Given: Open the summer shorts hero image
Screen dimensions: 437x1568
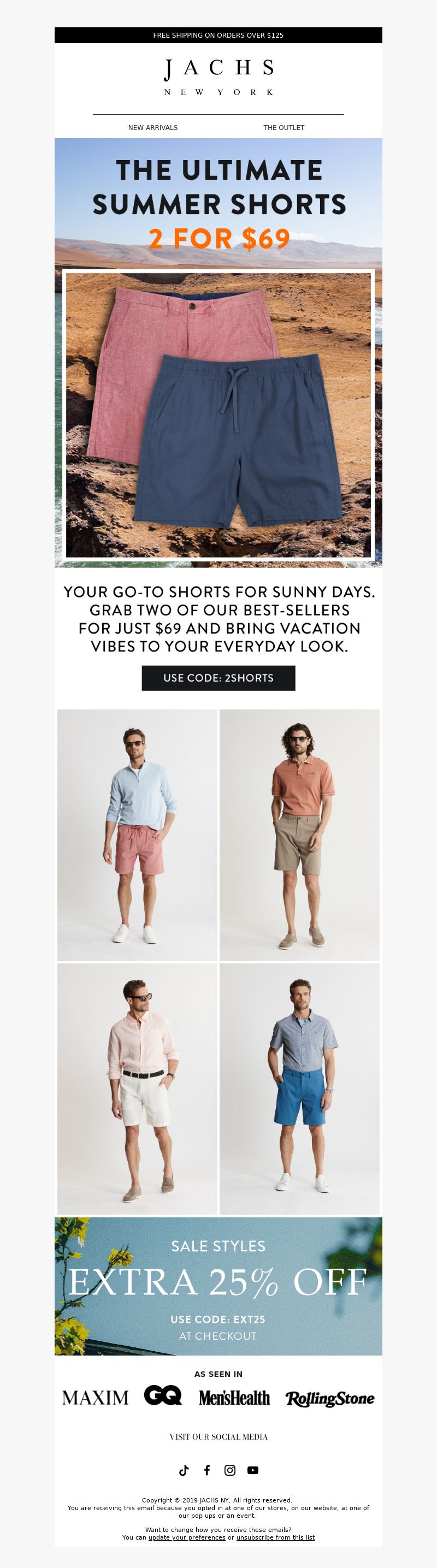Looking at the screenshot, I should pyautogui.click(x=218, y=353).
